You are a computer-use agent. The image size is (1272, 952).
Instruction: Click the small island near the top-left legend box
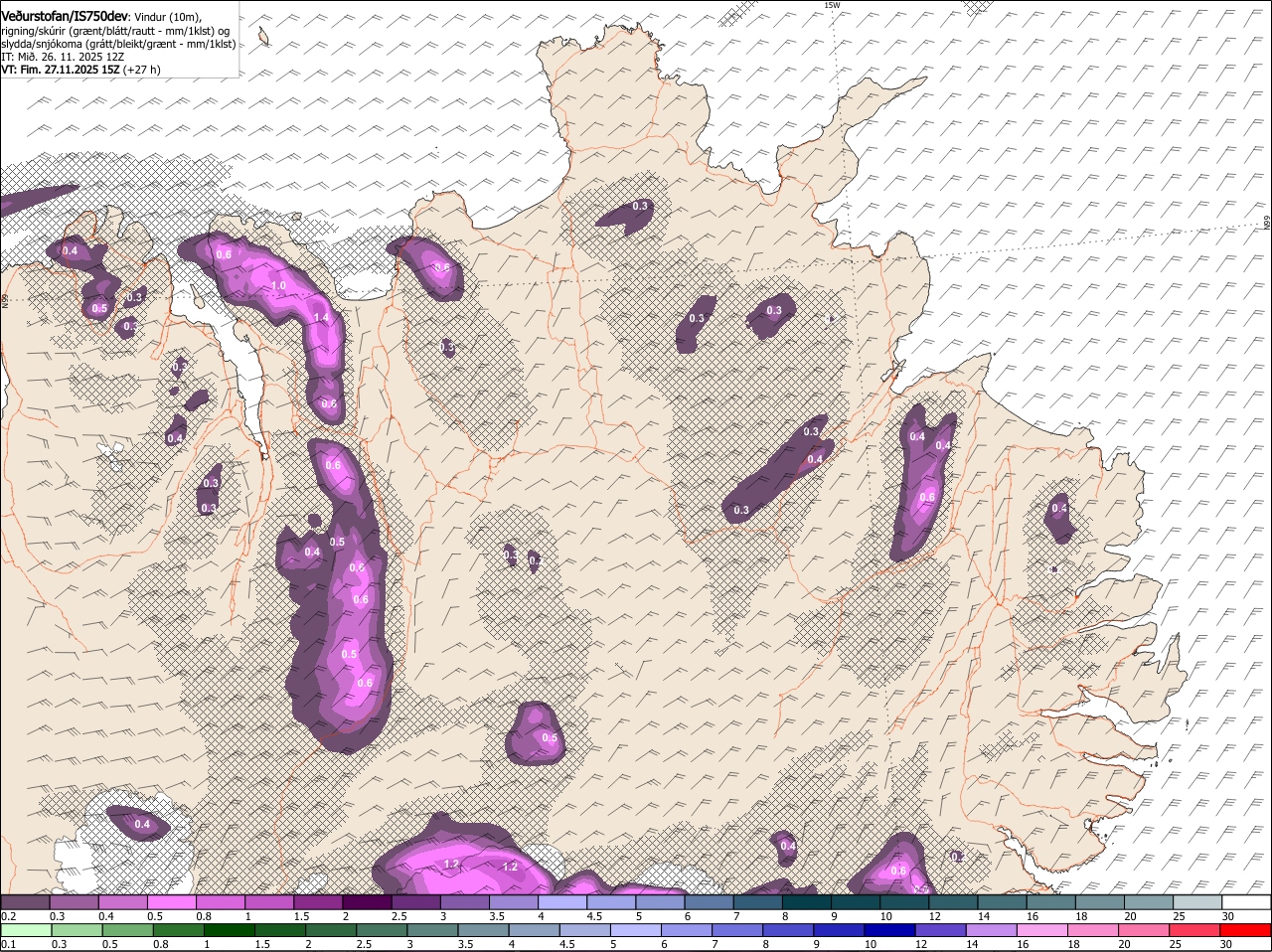(x=264, y=37)
